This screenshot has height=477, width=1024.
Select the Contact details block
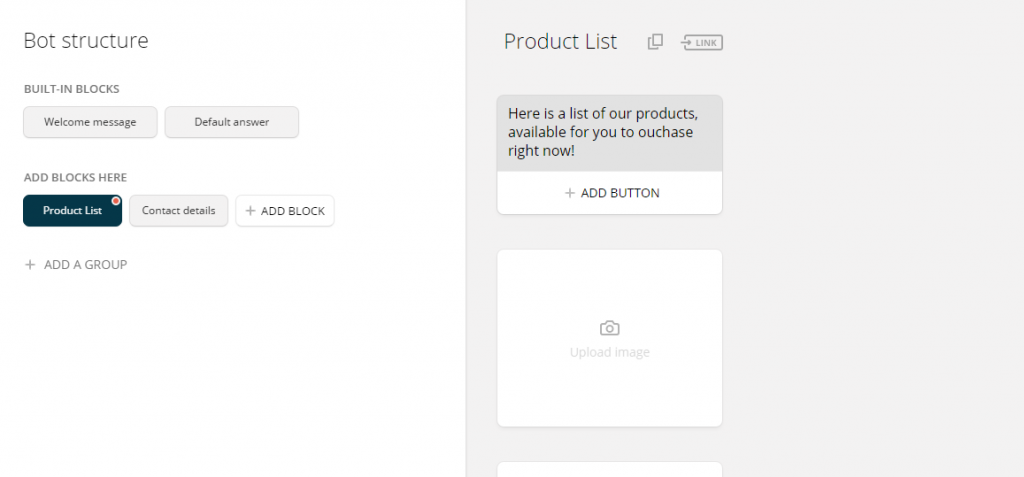tap(178, 210)
